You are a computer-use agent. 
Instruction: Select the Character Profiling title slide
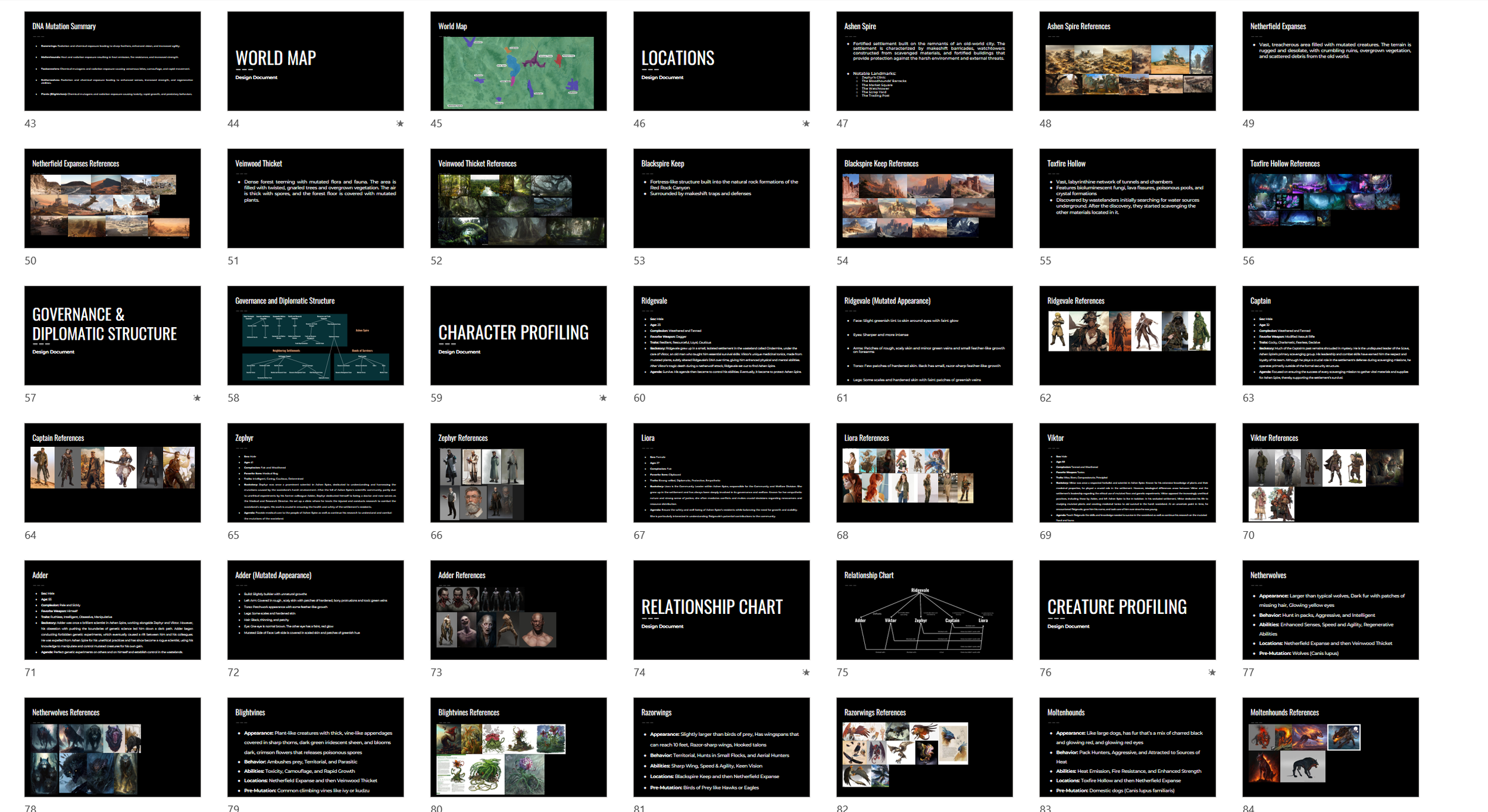(x=518, y=336)
